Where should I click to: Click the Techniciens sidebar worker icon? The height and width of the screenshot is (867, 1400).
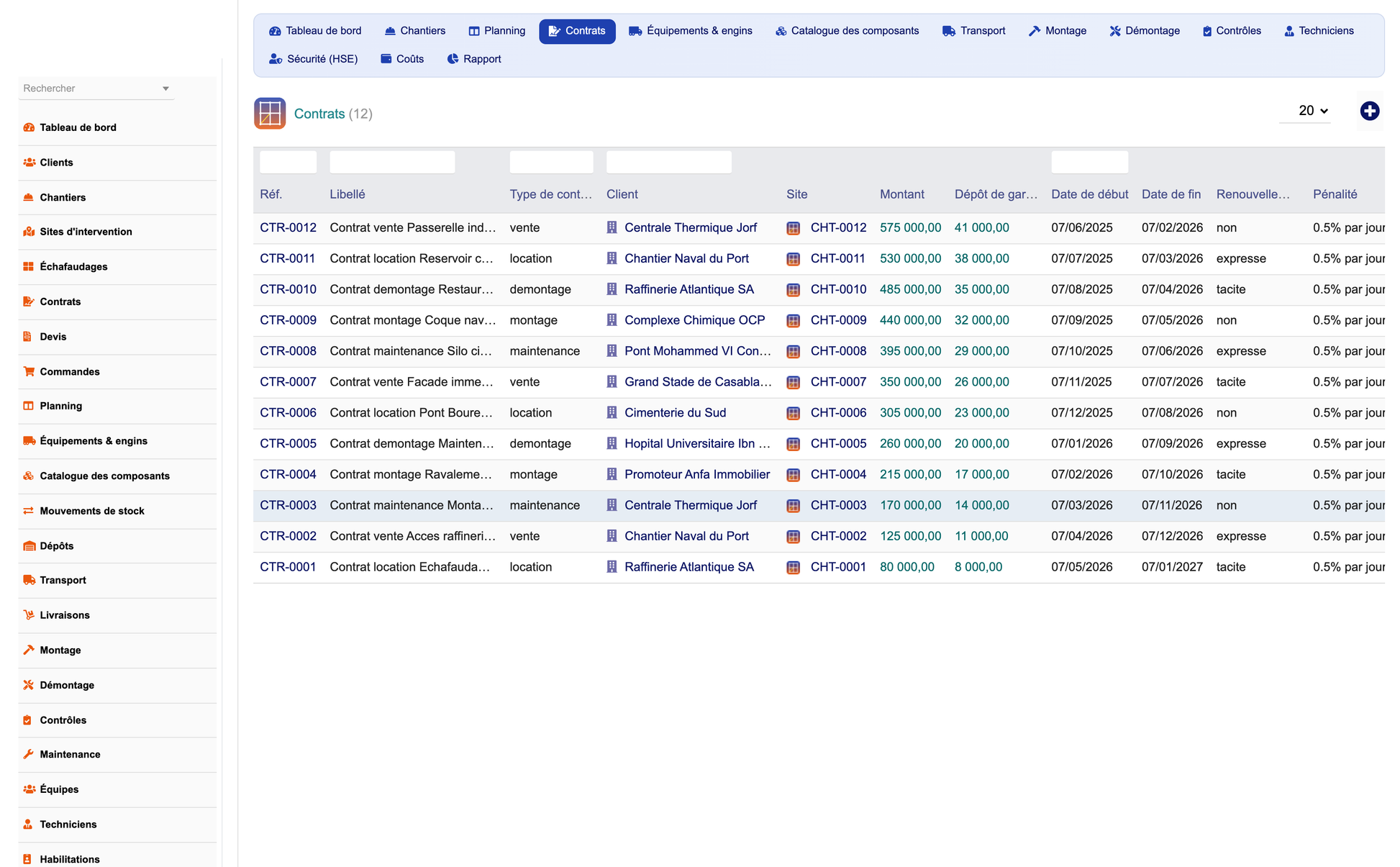(29, 825)
